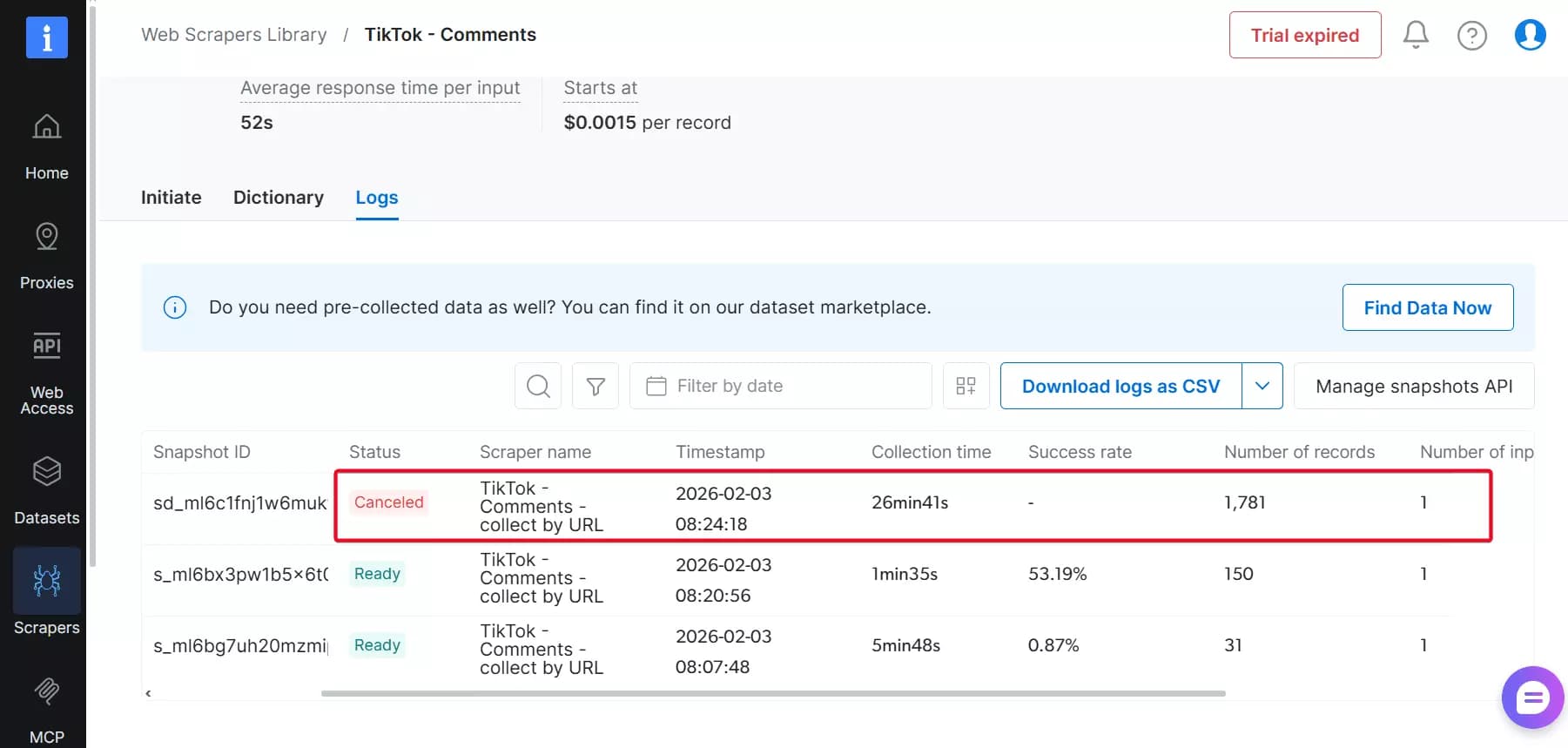Click the Ready badge for 08:07:48 row
Viewport: 1568px width, 748px height.
click(x=377, y=645)
